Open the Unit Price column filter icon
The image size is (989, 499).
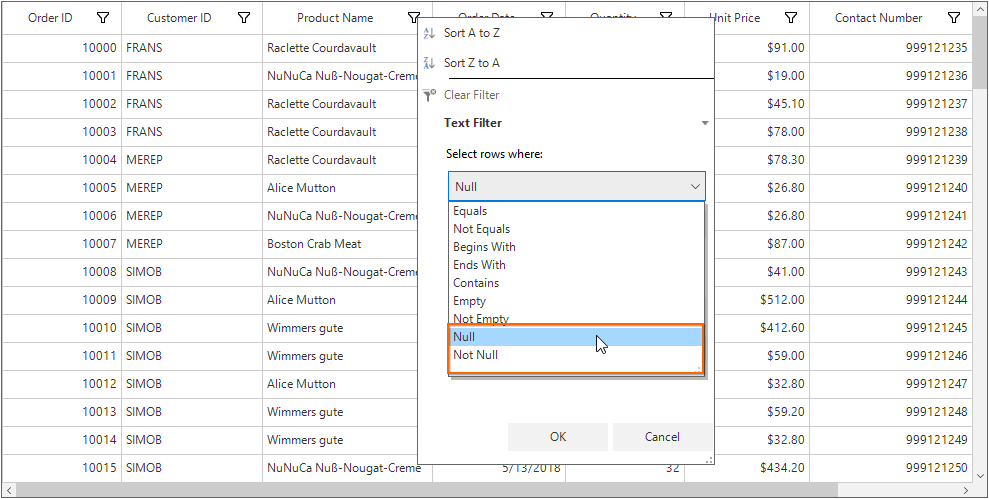[791, 18]
